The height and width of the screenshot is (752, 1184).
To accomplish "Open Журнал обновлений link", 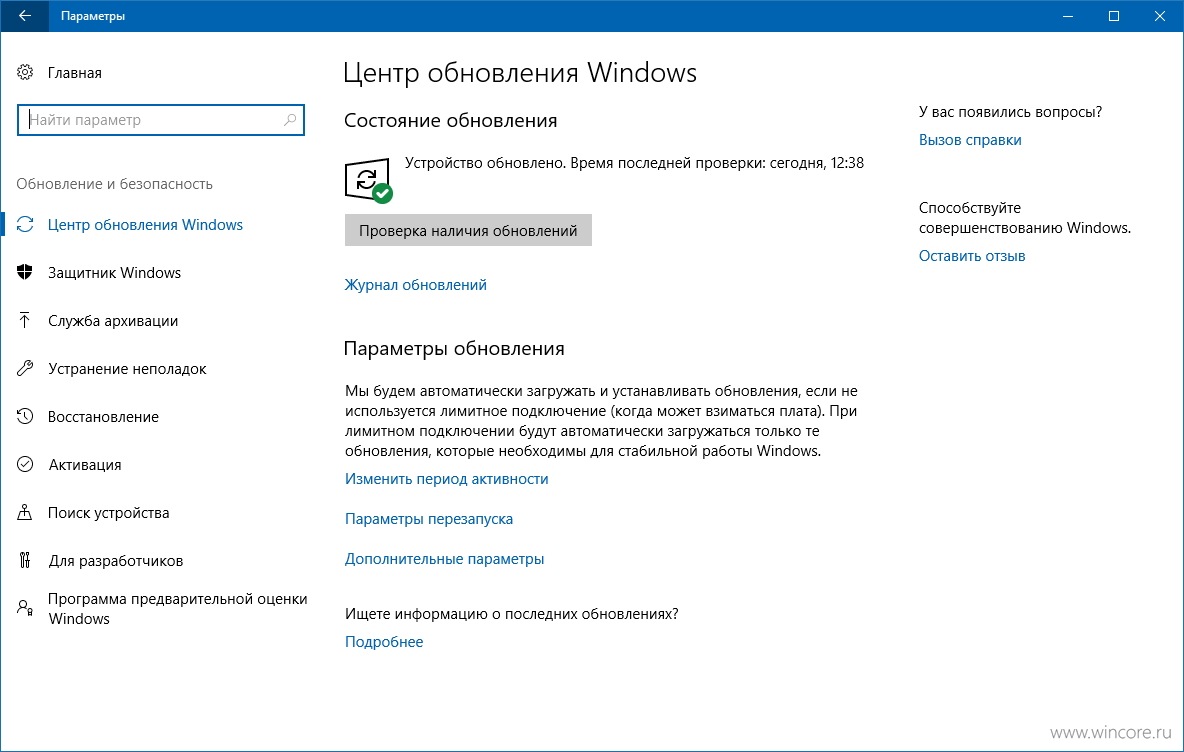I will click(415, 285).
